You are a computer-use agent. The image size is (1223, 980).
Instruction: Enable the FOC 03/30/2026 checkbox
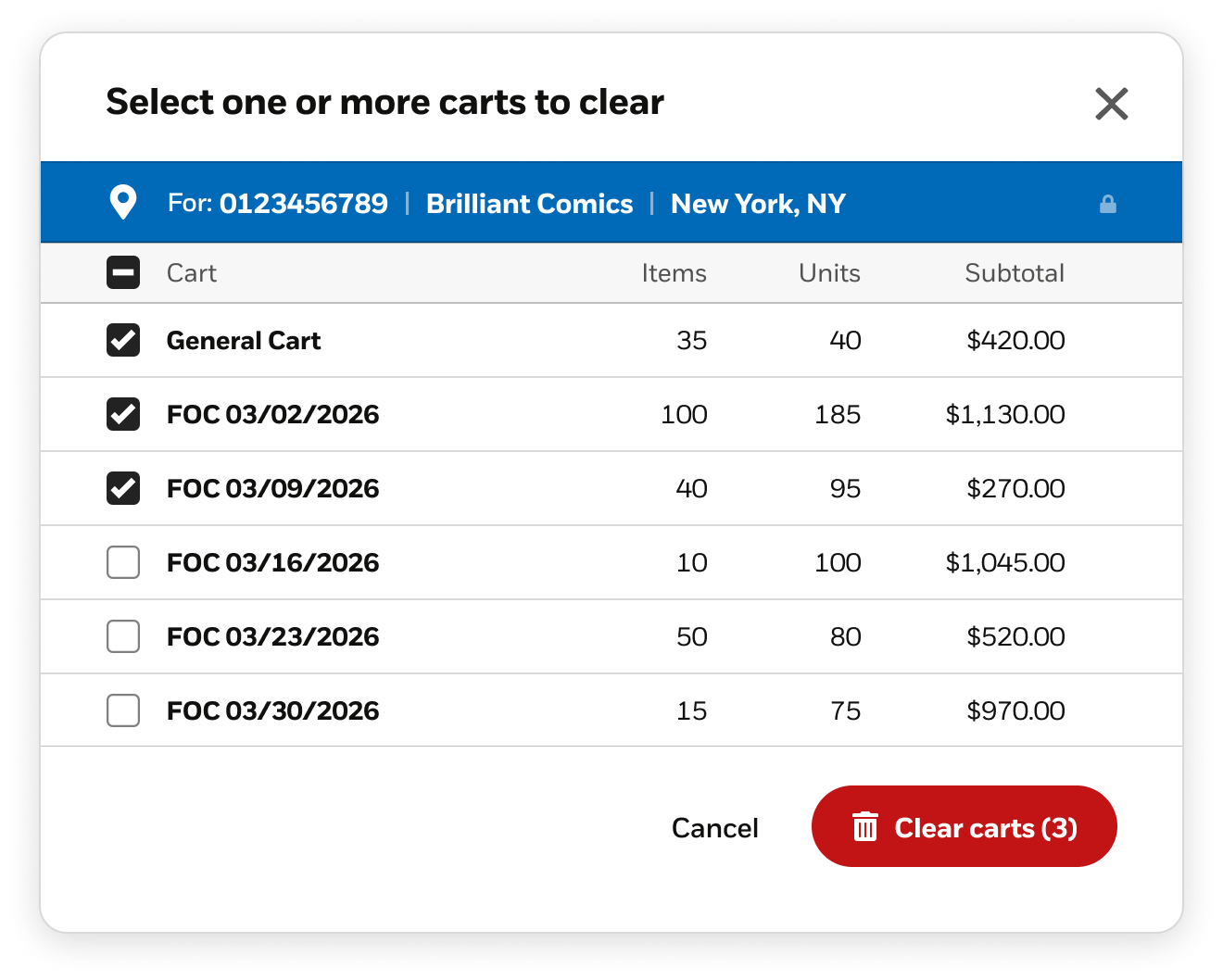[123, 710]
